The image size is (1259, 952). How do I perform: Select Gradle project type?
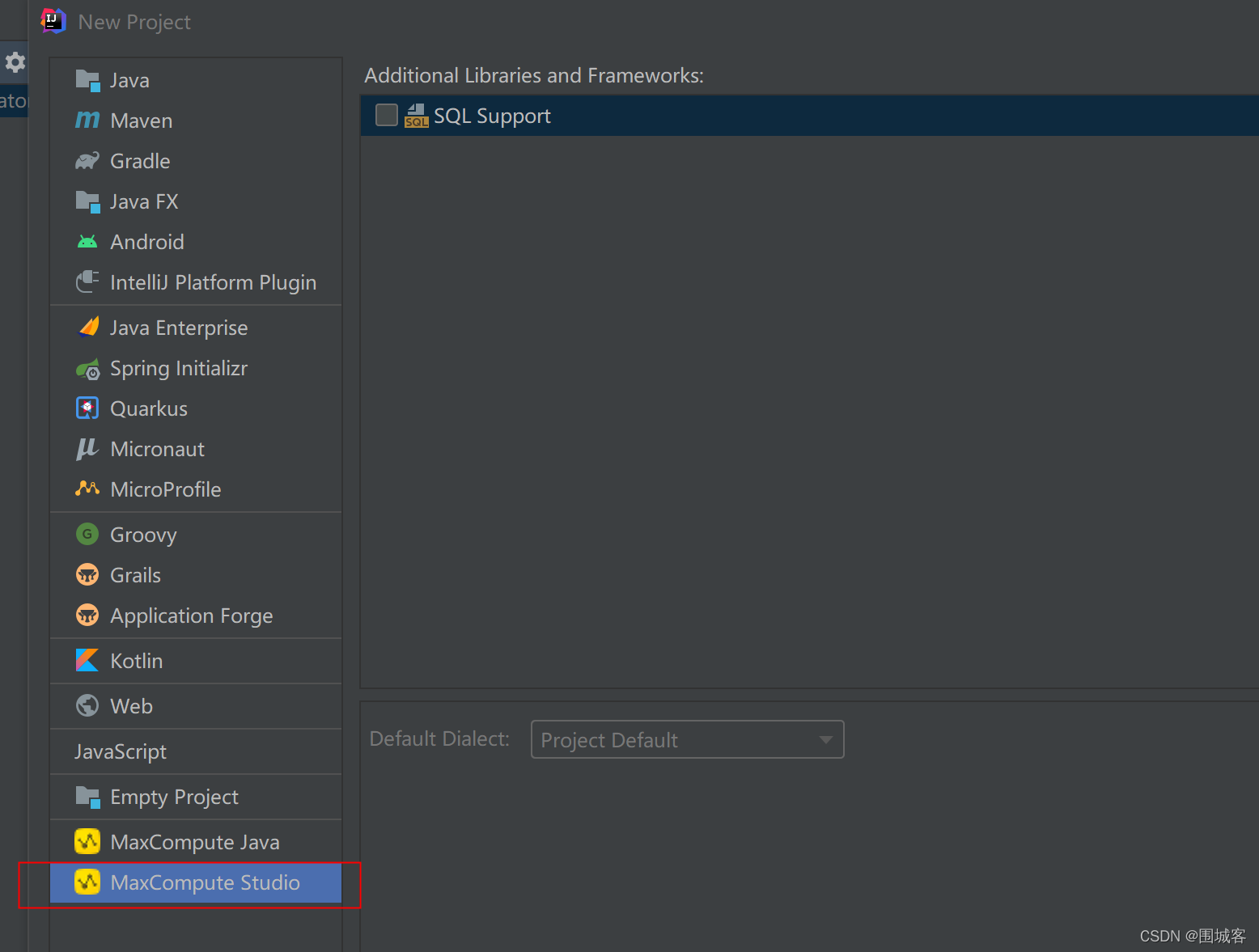[196, 161]
